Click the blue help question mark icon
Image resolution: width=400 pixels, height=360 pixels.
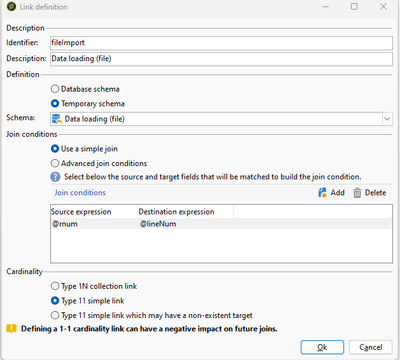point(55,177)
